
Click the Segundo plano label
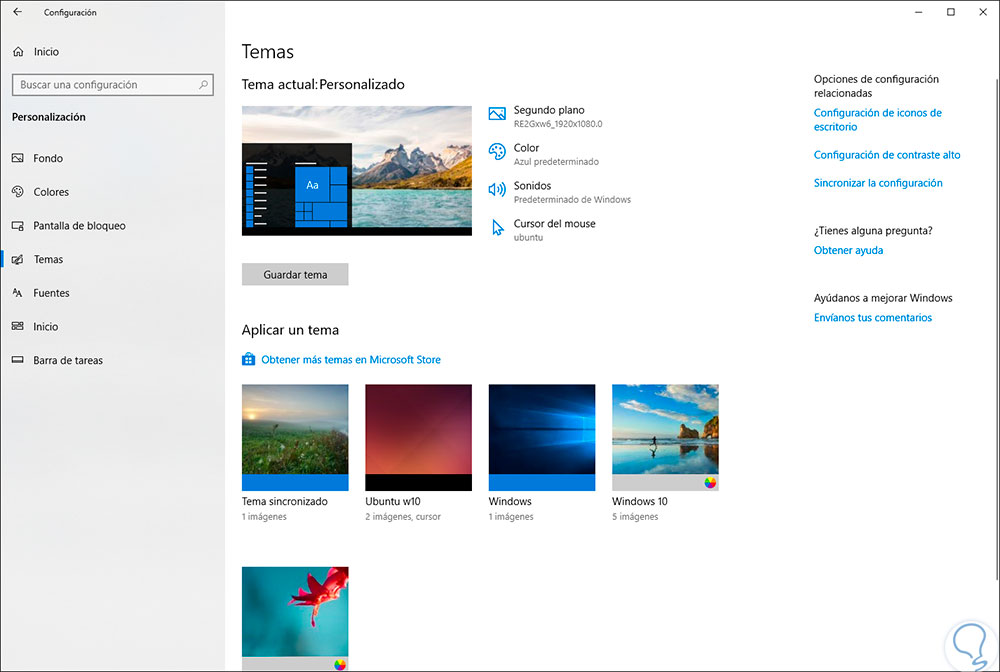point(549,110)
